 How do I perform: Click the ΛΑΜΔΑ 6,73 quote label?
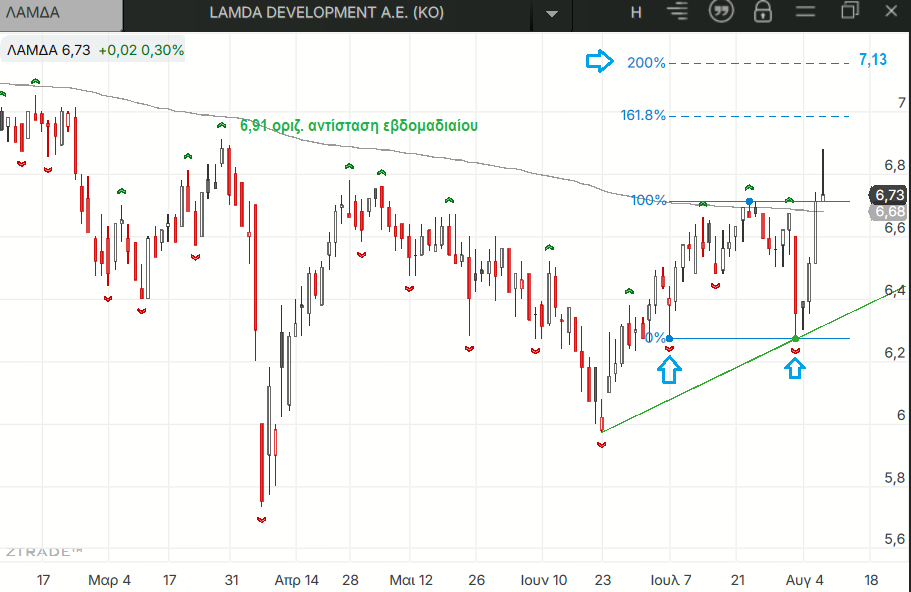(x=49, y=51)
